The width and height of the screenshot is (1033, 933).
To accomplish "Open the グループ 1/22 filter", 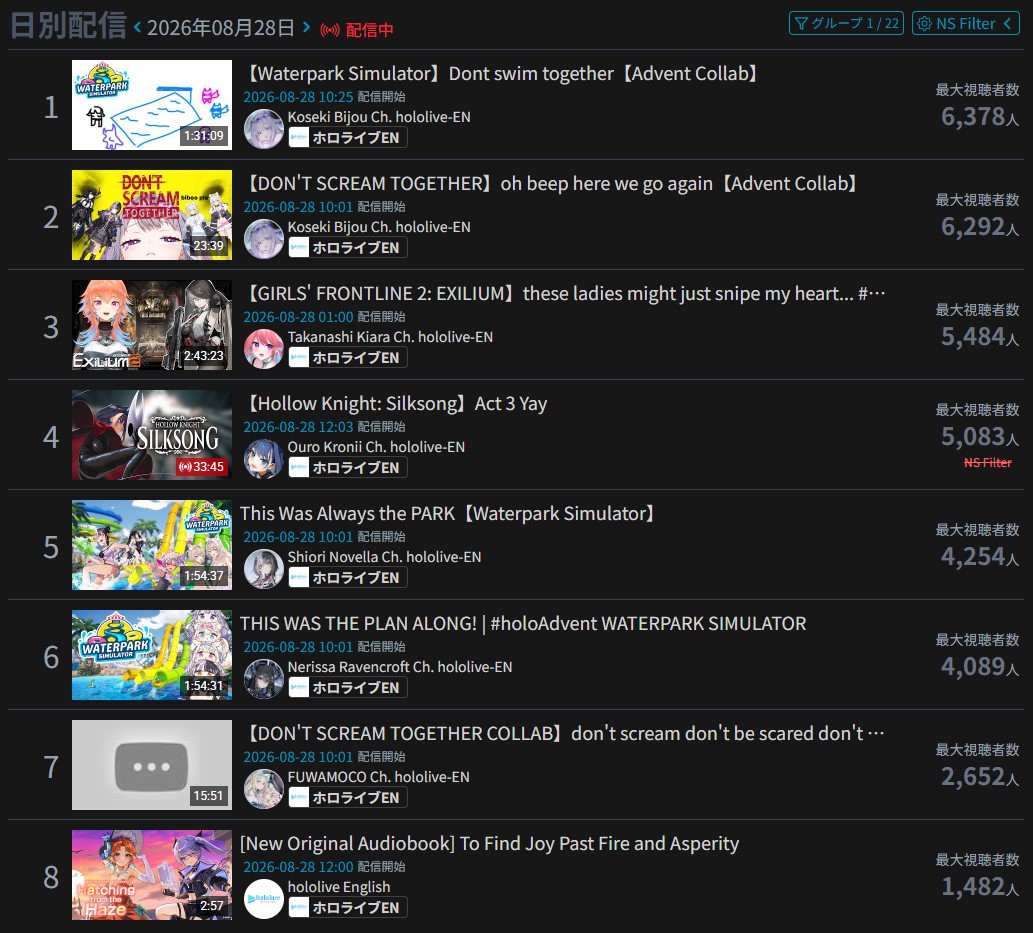I will point(846,23).
